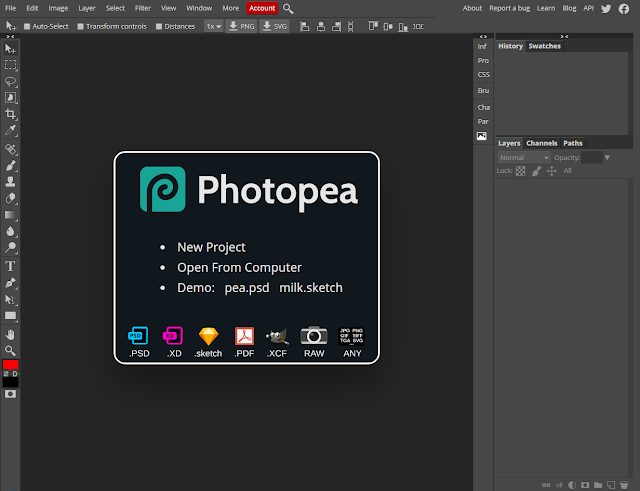Click the PNG export button
The image size is (640, 491).
(241, 27)
